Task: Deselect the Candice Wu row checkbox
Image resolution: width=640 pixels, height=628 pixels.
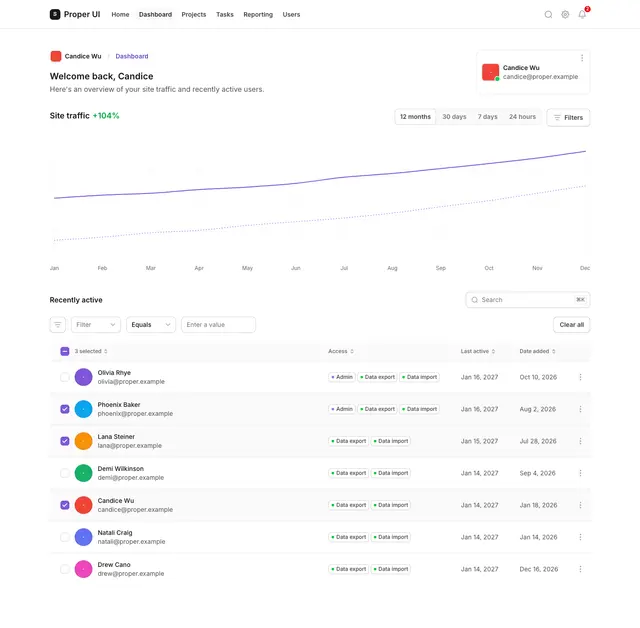Action: (x=64, y=505)
